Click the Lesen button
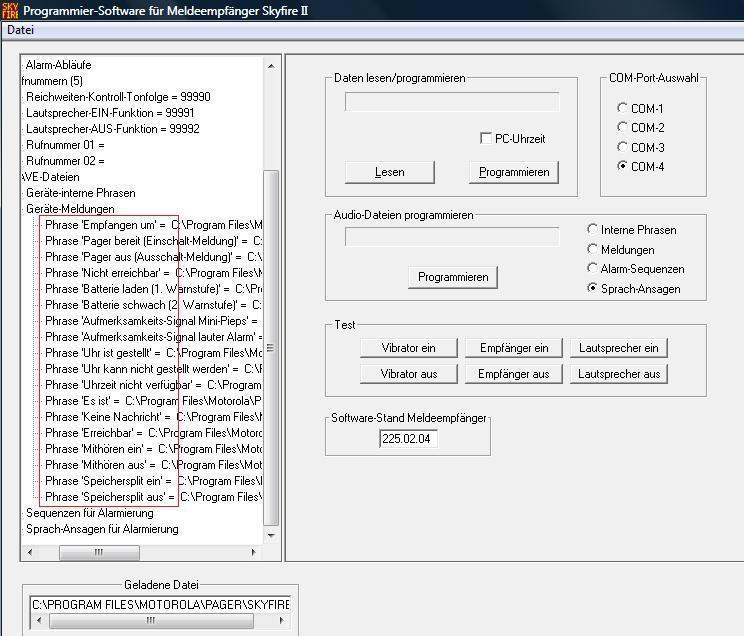Screen dimensions: 744x636 pos(390,172)
